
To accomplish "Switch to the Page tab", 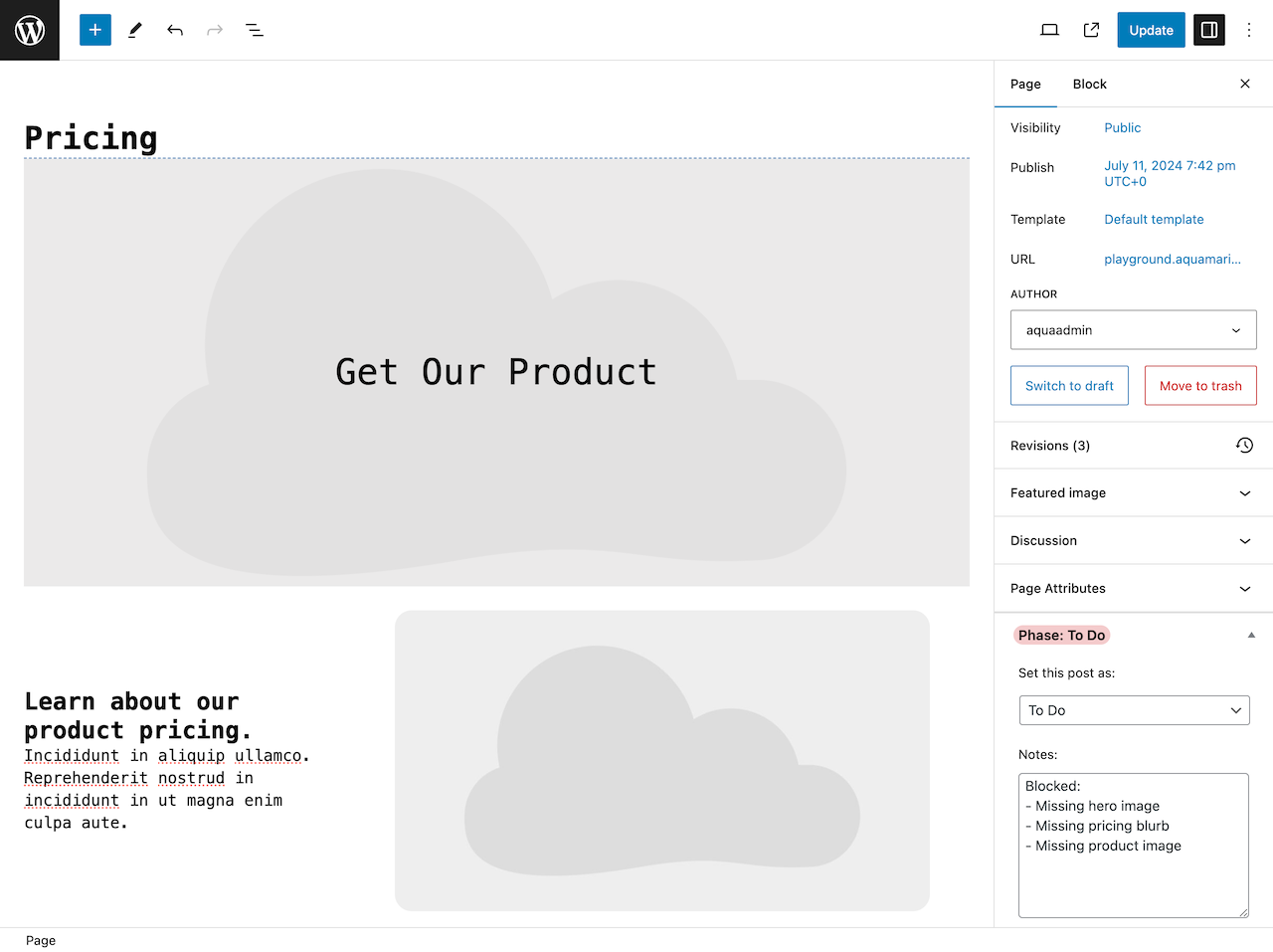I will [x=1025, y=84].
